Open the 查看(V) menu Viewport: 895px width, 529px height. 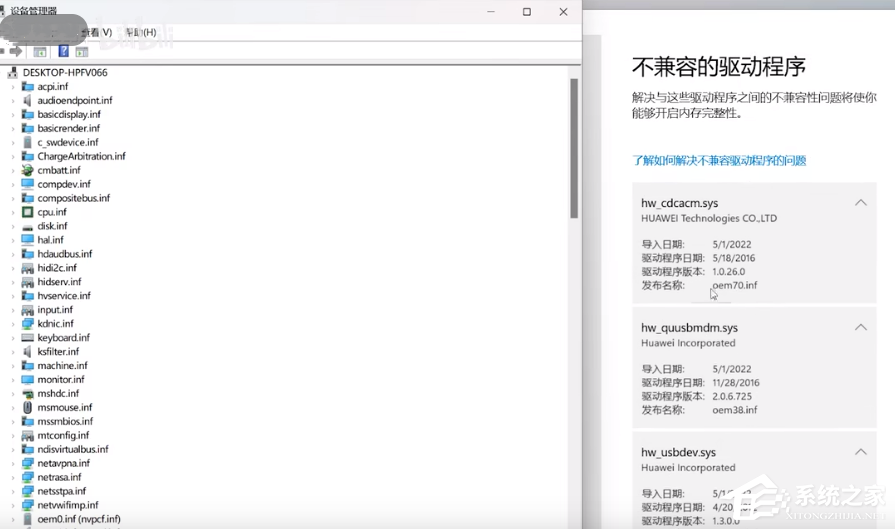97,32
